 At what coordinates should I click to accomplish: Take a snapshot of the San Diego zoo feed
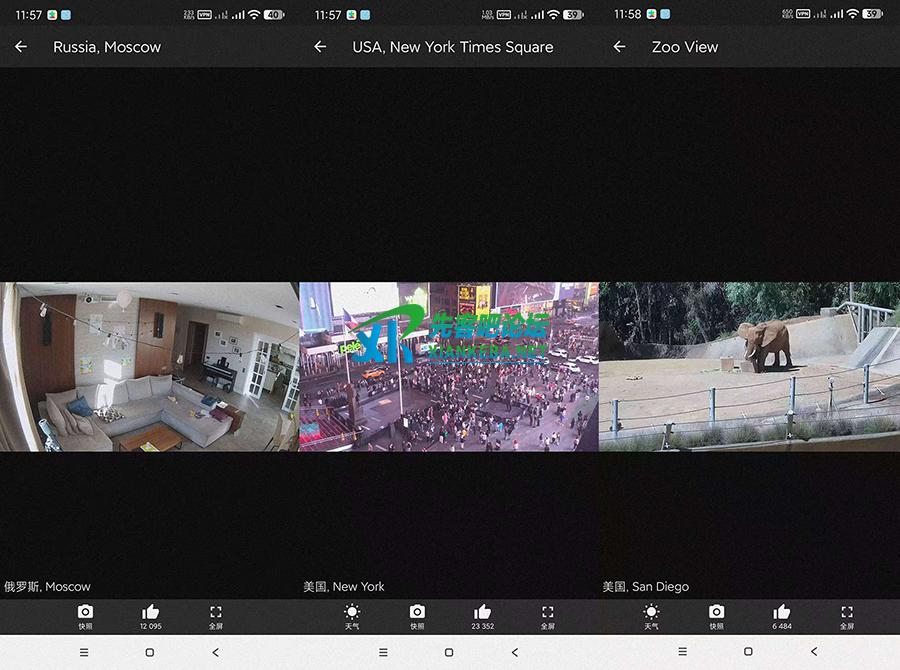pyautogui.click(x=716, y=615)
